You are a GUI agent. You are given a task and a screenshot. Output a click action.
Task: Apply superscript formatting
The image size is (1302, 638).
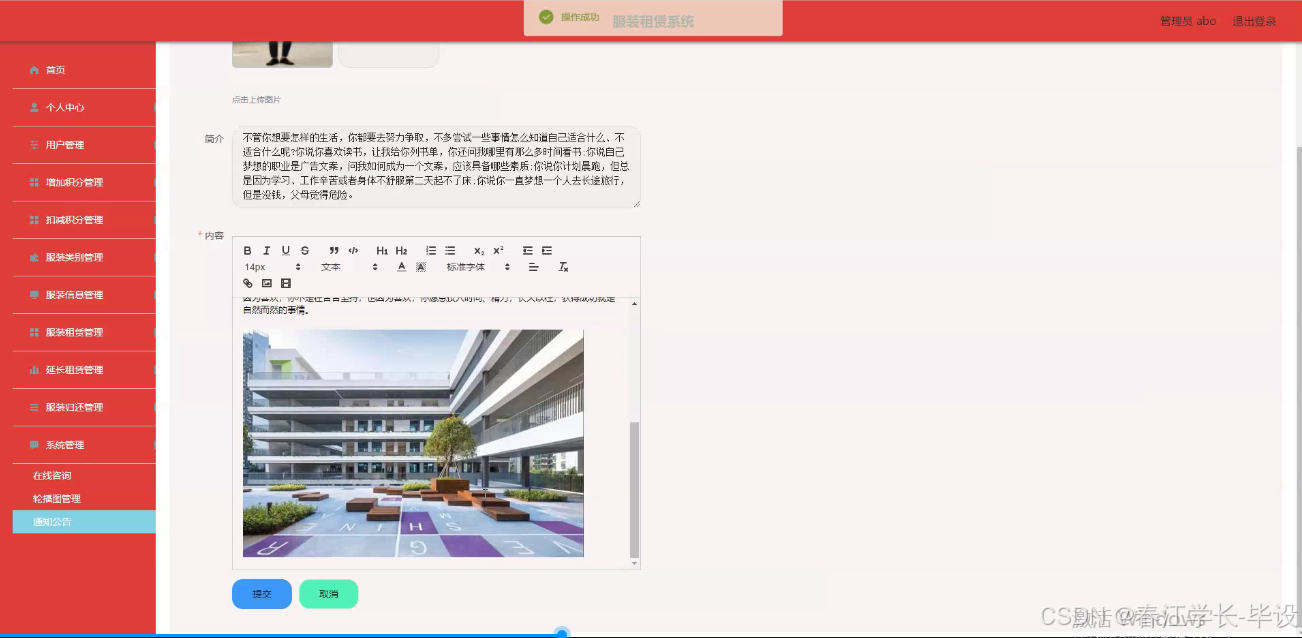(498, 251)
